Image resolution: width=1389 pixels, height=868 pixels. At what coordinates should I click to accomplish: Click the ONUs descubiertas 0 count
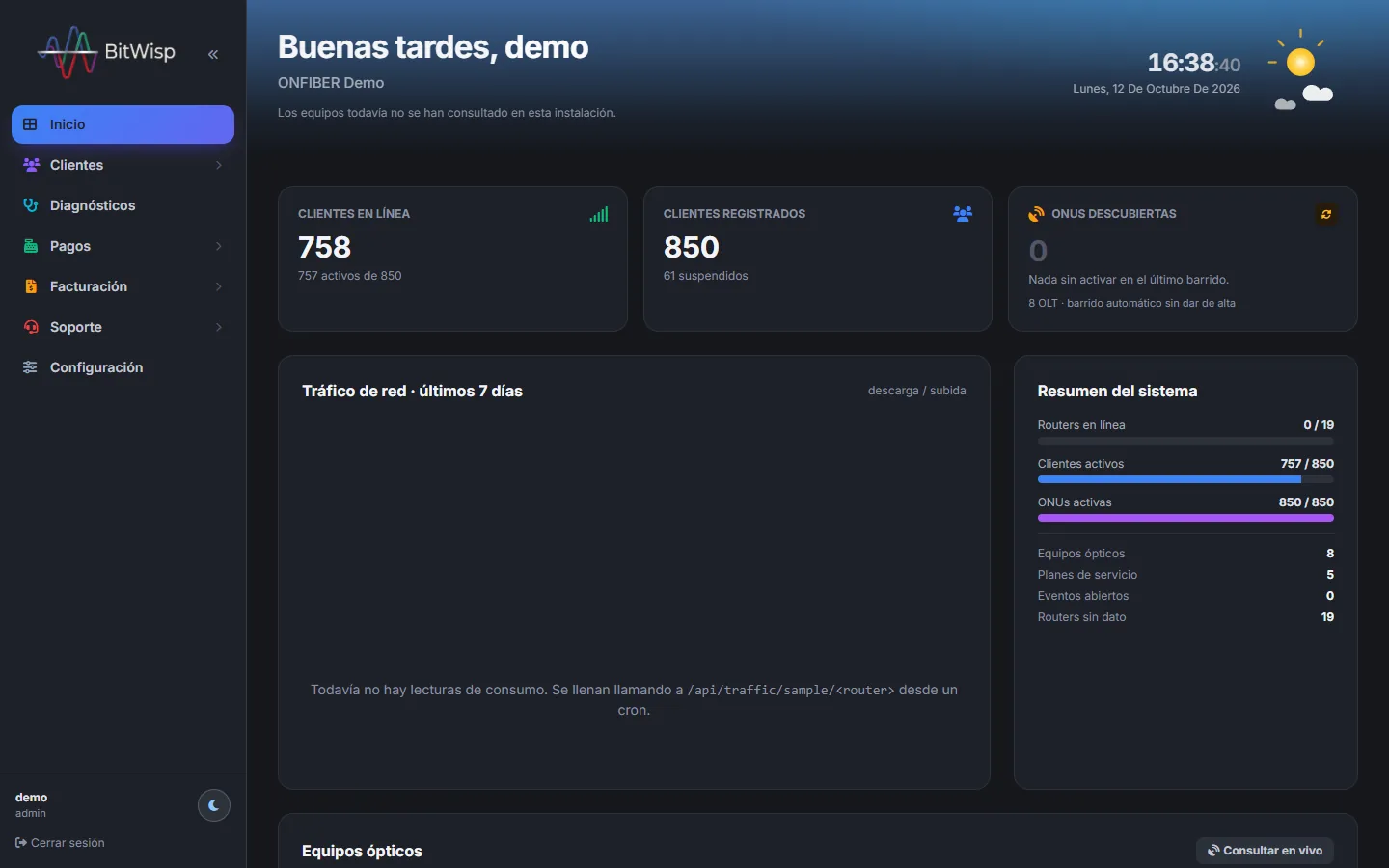[1038, 251]
